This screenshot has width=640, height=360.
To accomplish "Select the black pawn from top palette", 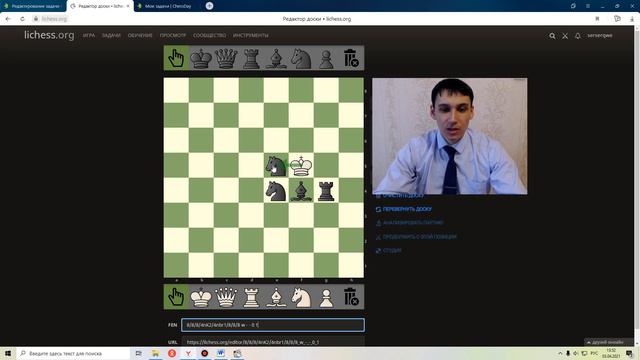I will point(326,58).
